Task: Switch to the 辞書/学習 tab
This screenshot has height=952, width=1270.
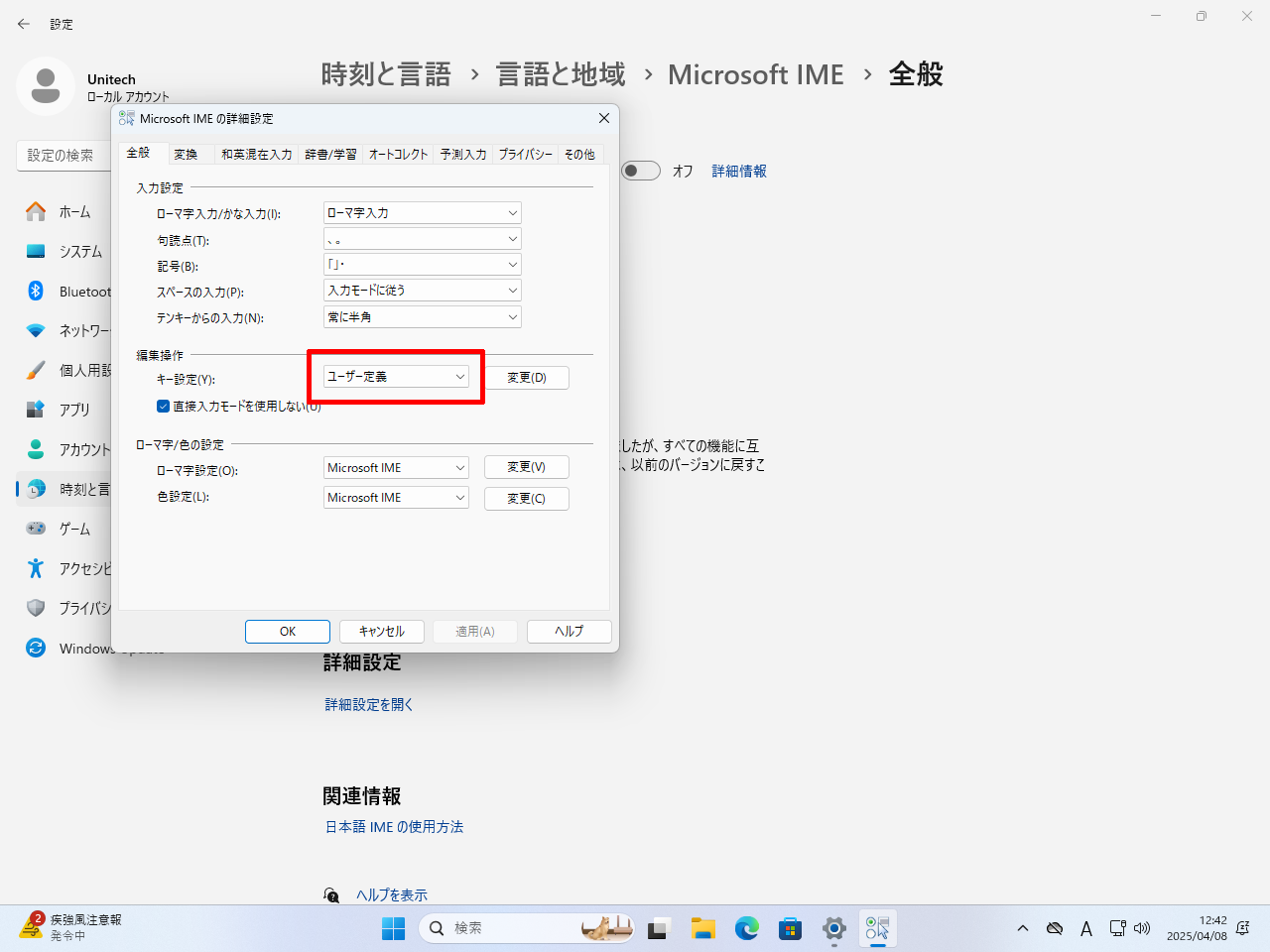Action: pos(330,155)
